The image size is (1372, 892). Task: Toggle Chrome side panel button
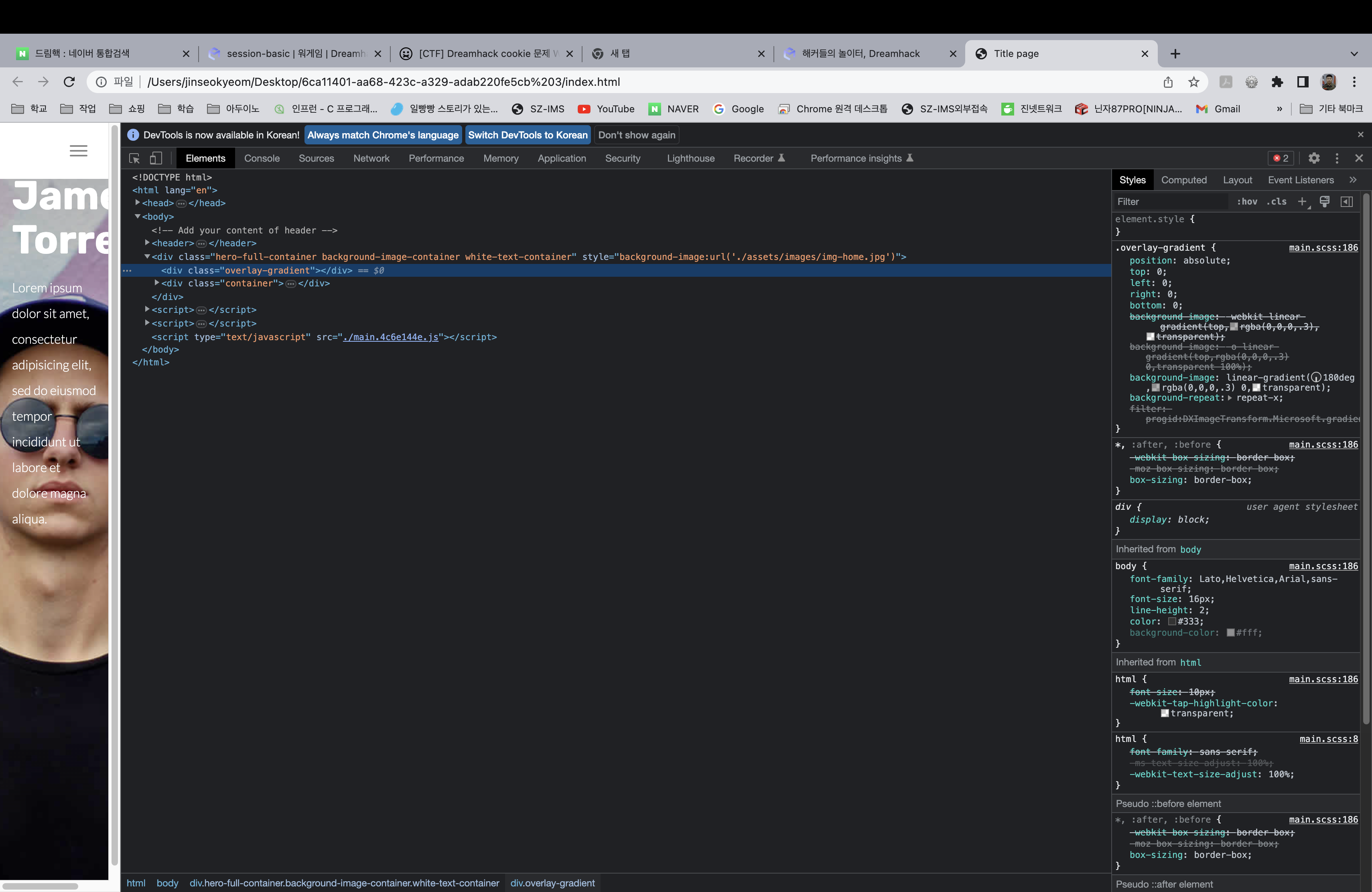tap(1302, 82)
